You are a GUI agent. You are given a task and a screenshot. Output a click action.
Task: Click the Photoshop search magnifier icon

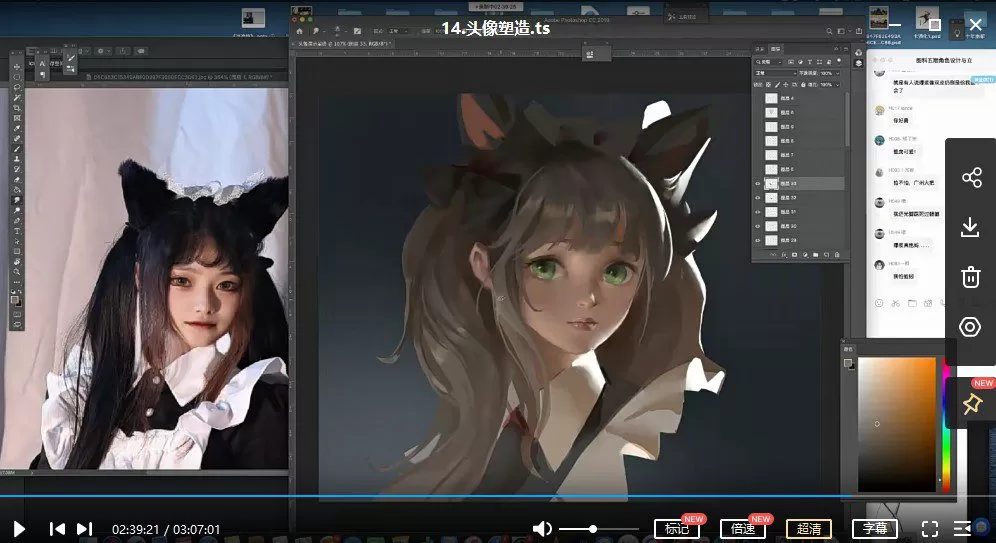830,31
